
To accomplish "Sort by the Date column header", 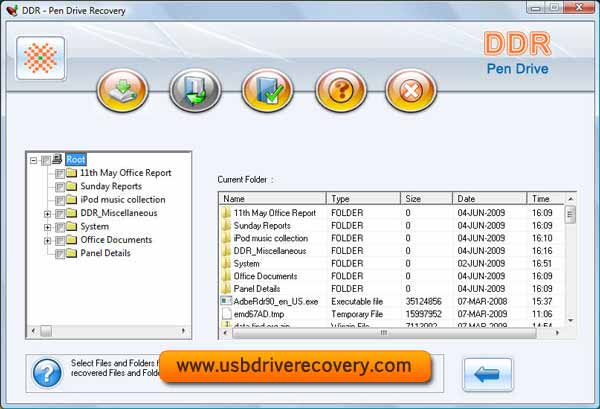I will point(489,199).
